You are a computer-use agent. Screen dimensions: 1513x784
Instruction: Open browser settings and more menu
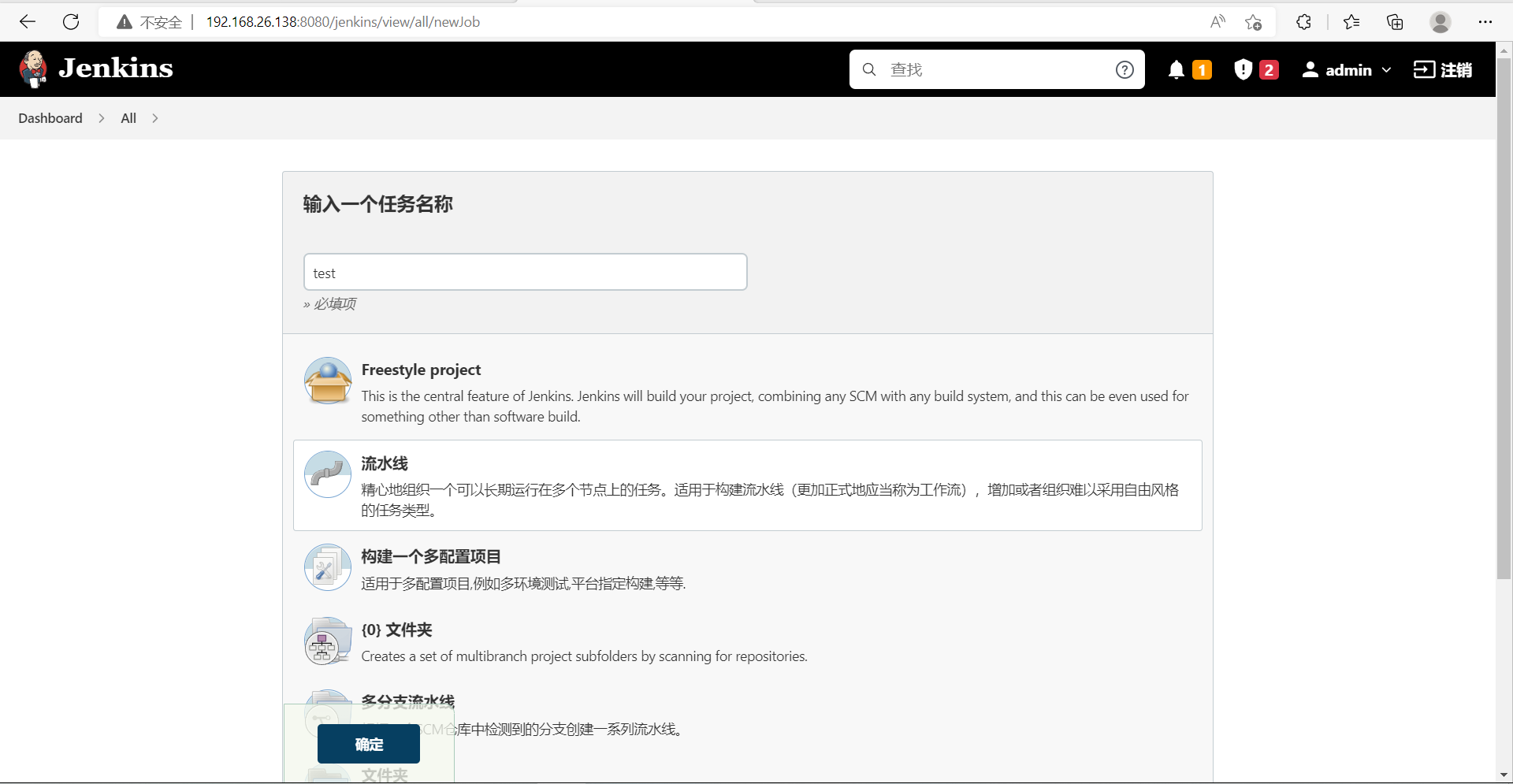pos(1485,22)
